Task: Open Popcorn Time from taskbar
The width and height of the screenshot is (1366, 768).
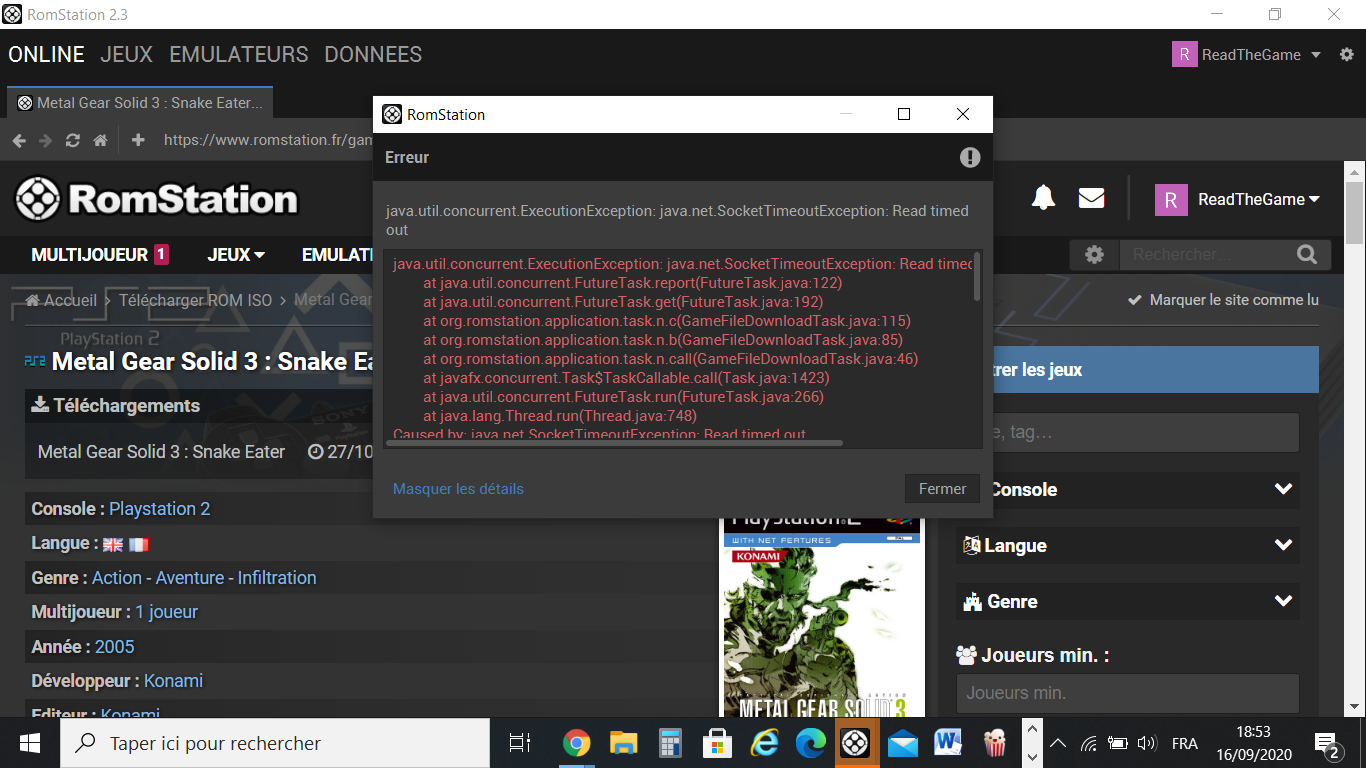Action: pyautogui.click(x=995, y=743)
